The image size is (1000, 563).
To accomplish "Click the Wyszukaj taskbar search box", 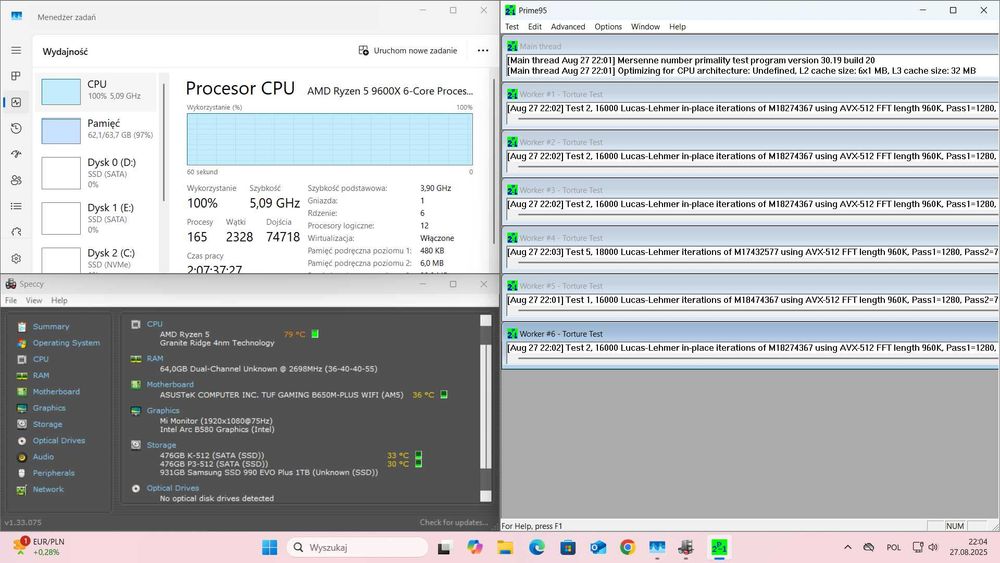I will coord(357,547).
